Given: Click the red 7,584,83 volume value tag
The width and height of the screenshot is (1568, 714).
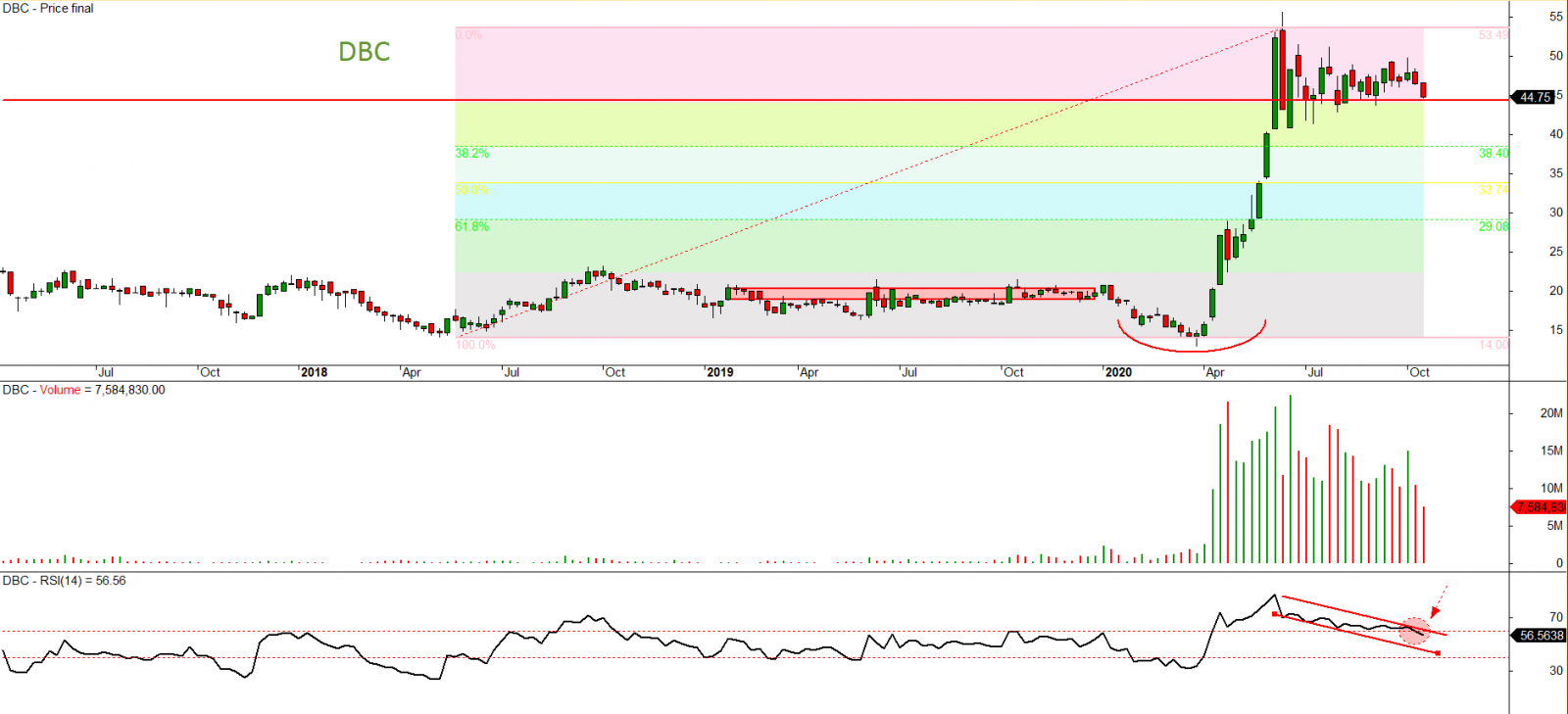Looking at the screenshot, I should pos(1540,507).
